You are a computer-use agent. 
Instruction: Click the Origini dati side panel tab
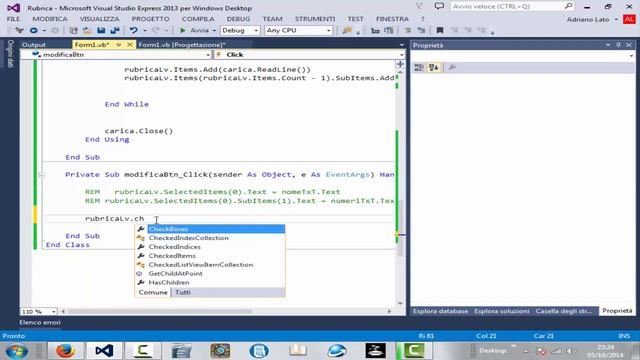coord(10,53)
